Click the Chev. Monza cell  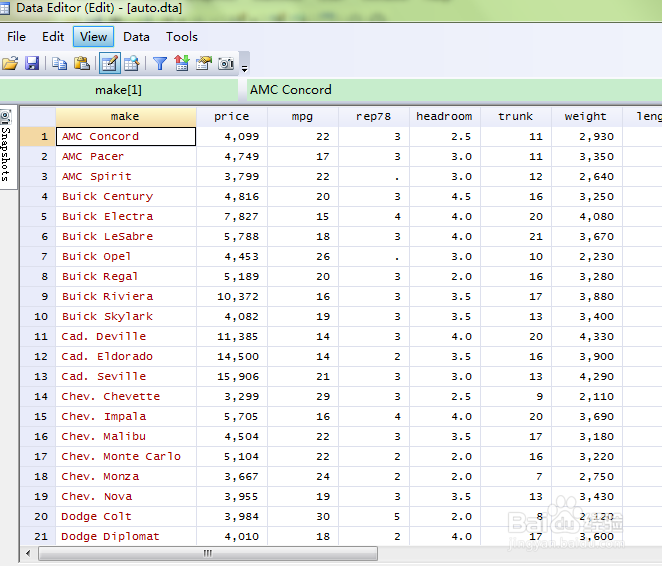coord(126,477)
